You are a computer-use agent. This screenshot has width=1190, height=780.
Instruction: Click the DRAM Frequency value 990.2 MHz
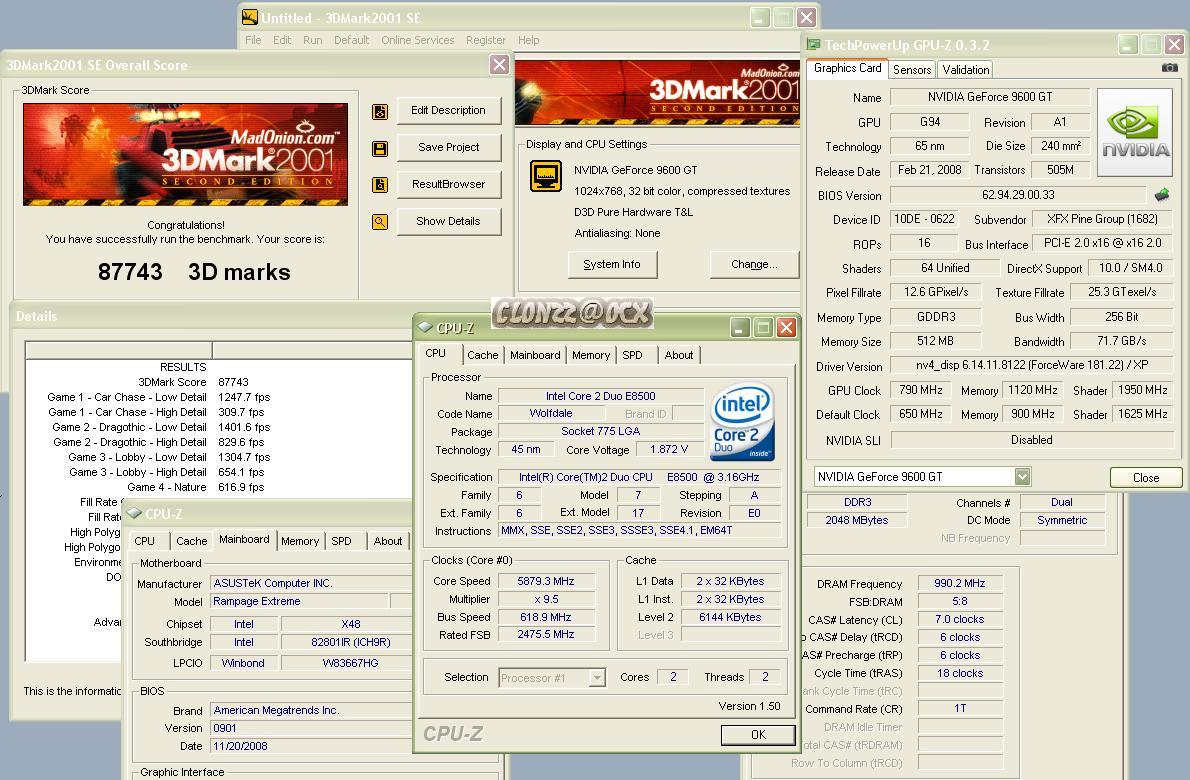click(x=960, y=583)
